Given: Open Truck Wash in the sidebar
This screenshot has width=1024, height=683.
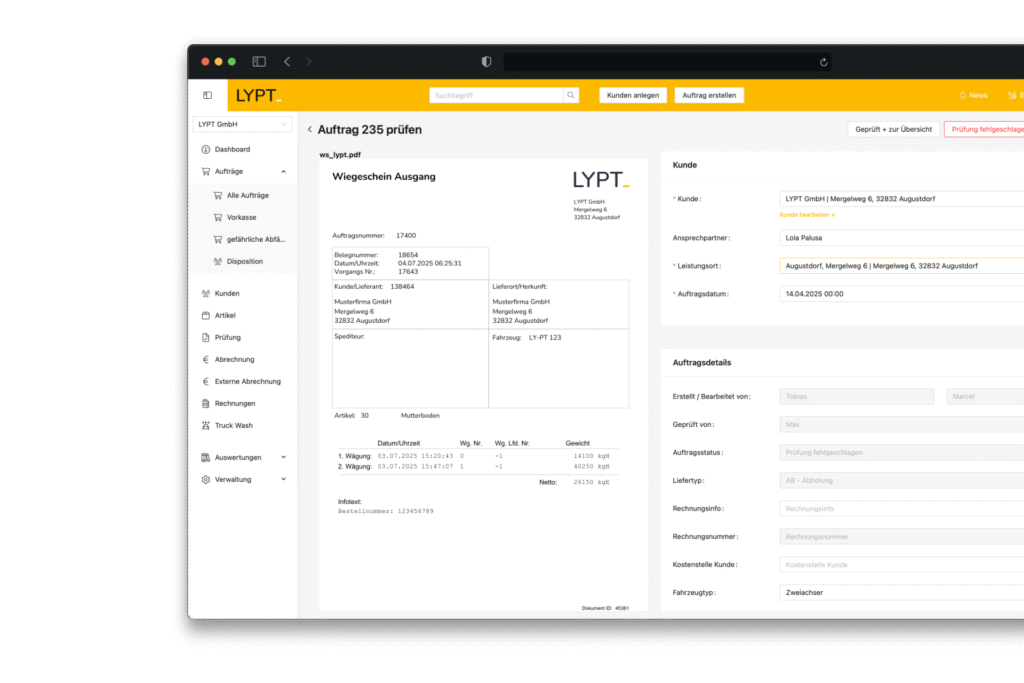Looking at the screenshot, I should [x=234, y=426].
